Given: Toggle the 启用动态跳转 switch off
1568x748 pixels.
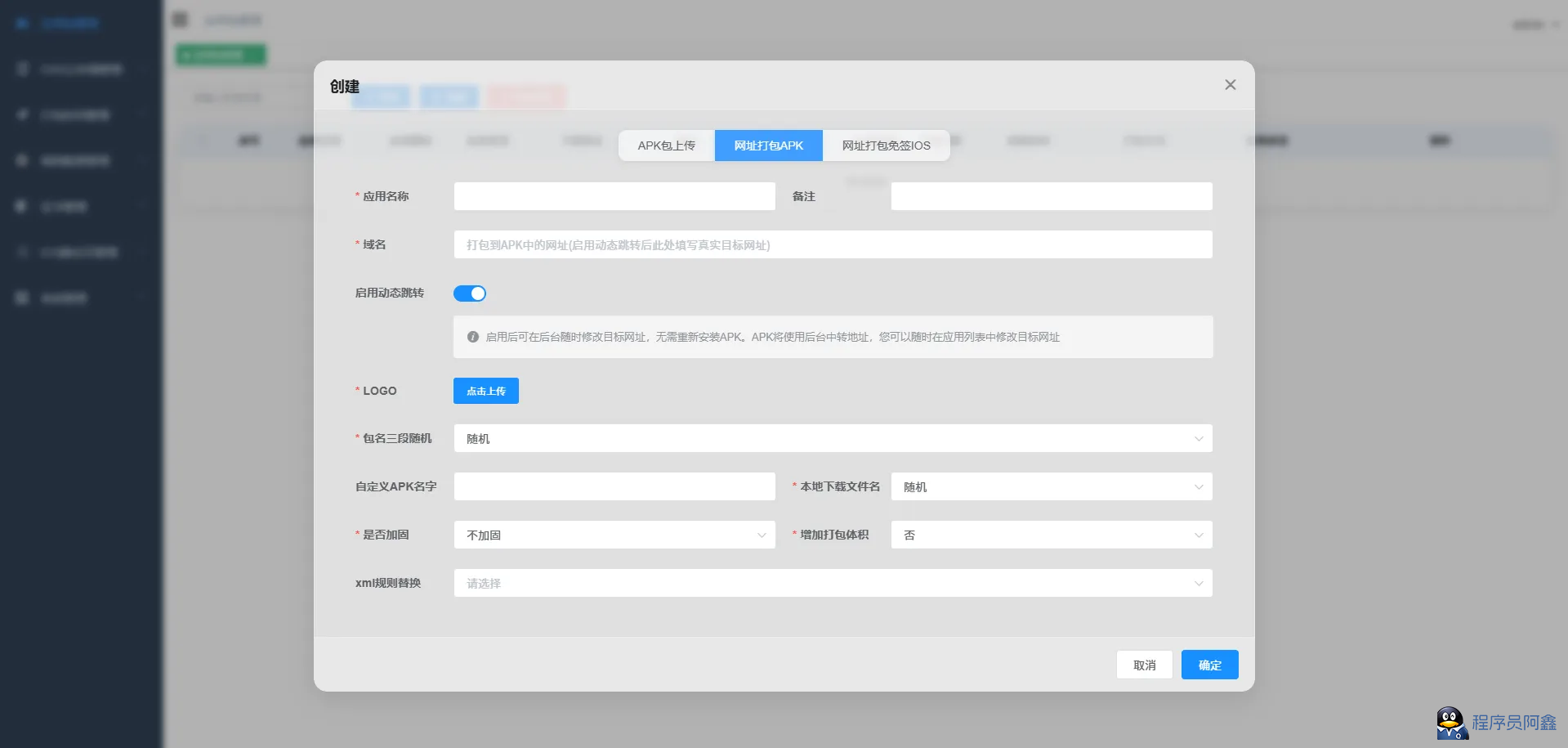Looking at the screenshot, I should tap(470, 293).
